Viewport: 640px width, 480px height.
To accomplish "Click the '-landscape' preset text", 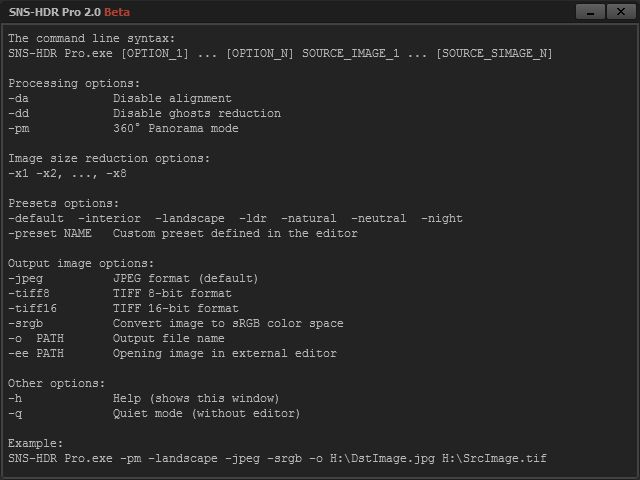I will (x=190, y=218).
